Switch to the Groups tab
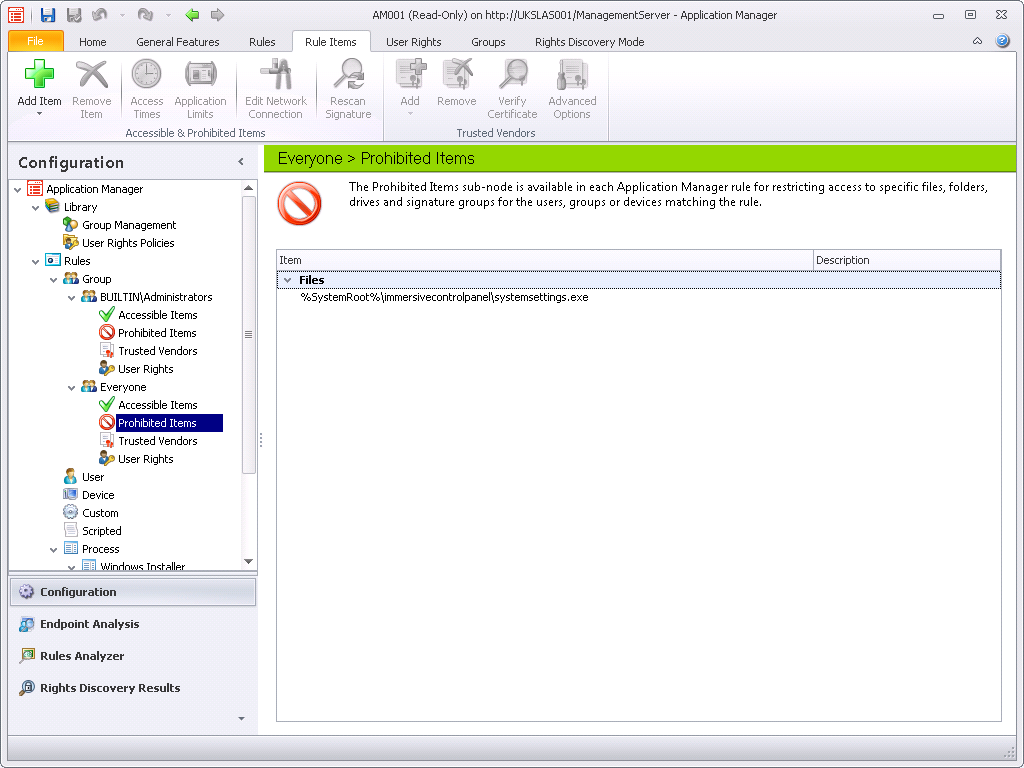The width and height of the screenshot is (1024, 768). (488, 42)
